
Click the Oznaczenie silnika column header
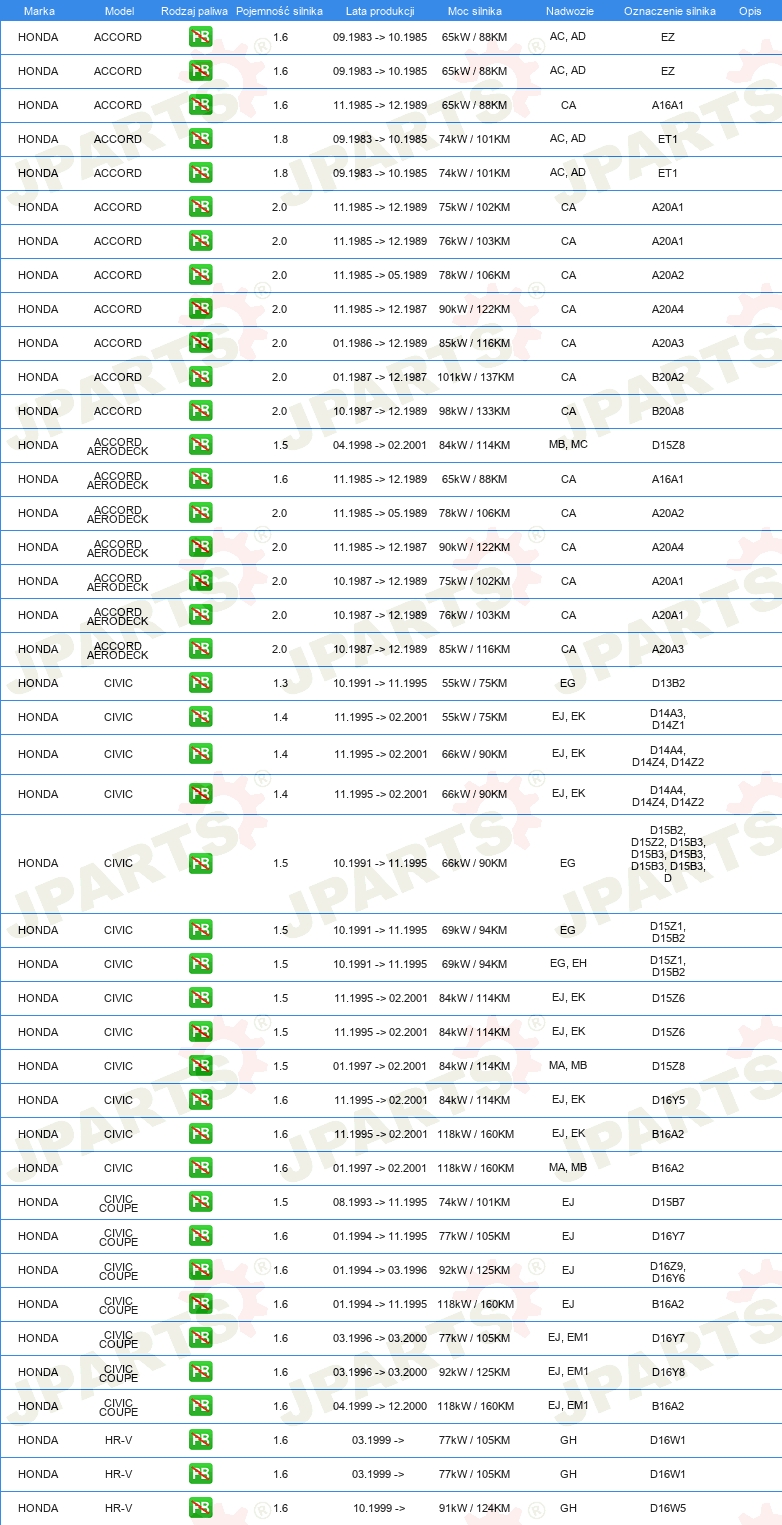(x=669, y=11)
